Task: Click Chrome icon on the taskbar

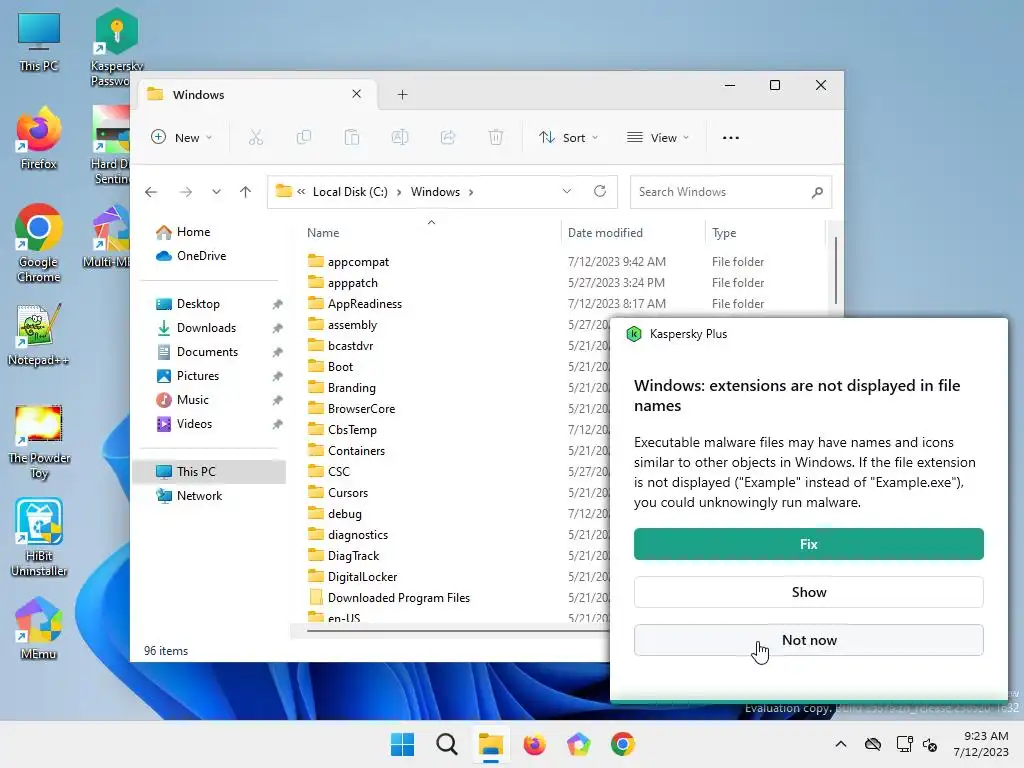Action: (x=622, y=744)
